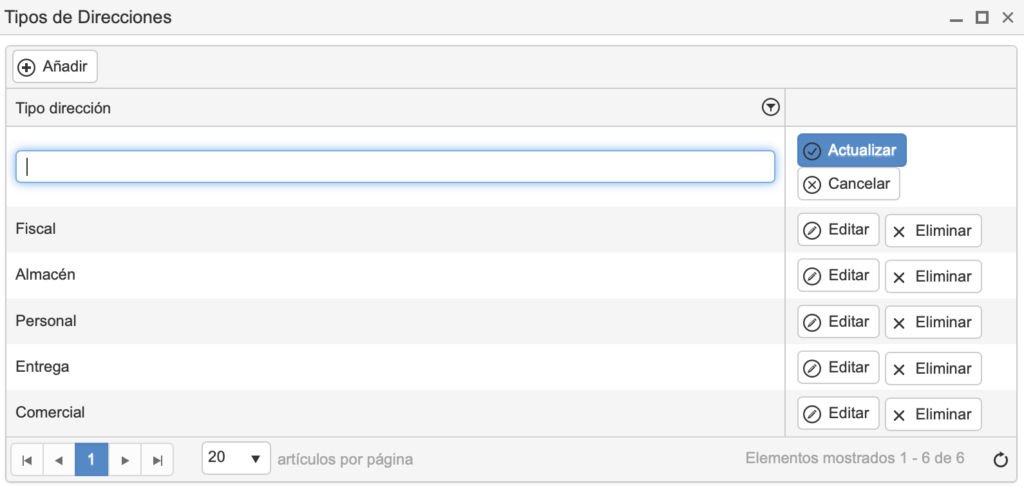Delete the Entrega row
The width and height of the screenshot is (1024, 500).
[933, 369]
